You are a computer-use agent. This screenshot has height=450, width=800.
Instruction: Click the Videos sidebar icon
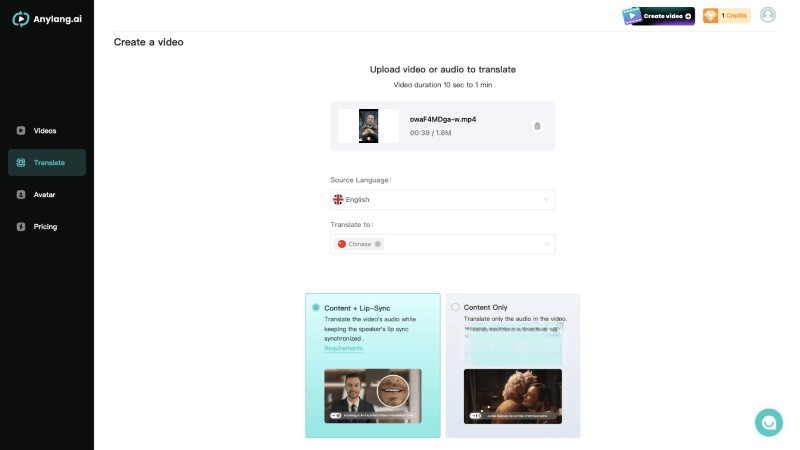[x=21, y=131]
